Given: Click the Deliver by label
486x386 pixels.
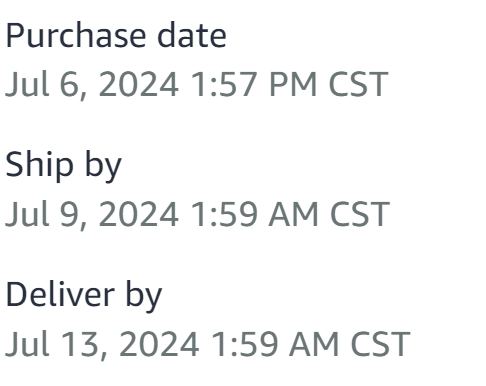Looking at the screenshot, I should [x=84, y=295].
